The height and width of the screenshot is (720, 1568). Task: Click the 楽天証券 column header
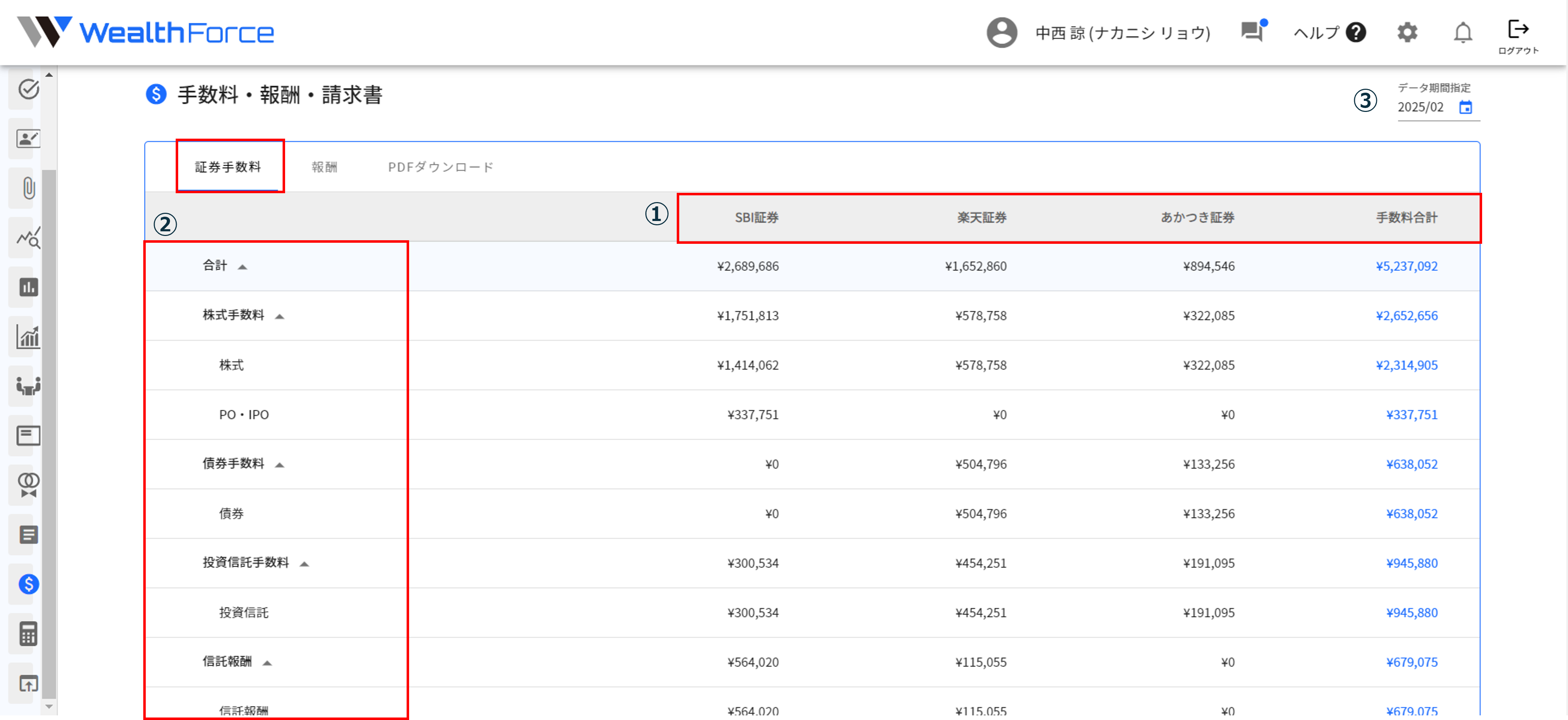pyautogui.click(x=982, y=217)
